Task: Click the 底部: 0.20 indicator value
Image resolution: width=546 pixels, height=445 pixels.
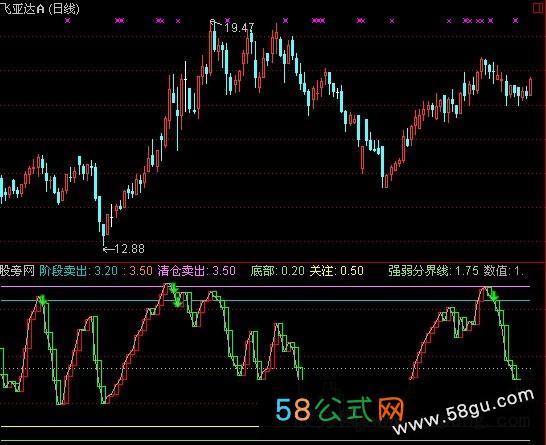Action: 278,271
